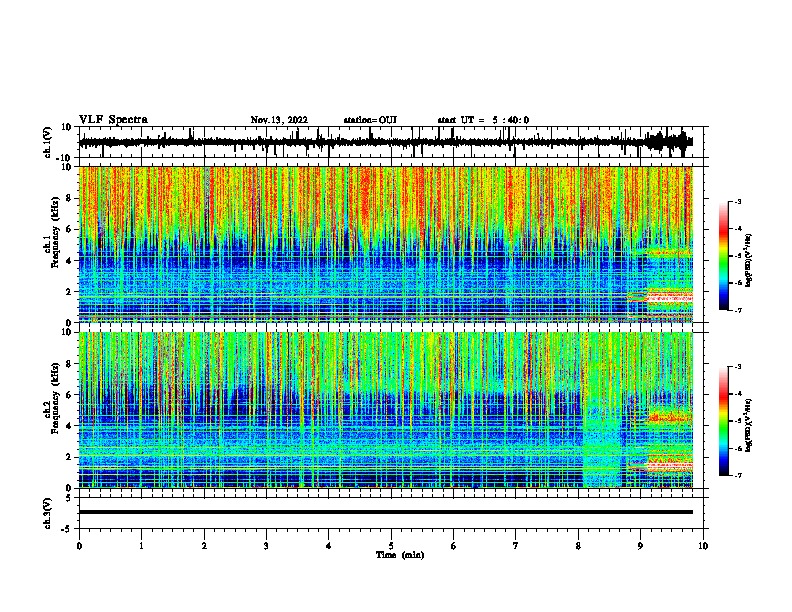
Task: Click time axis tick label "3"
Action: tap(266, 546)
